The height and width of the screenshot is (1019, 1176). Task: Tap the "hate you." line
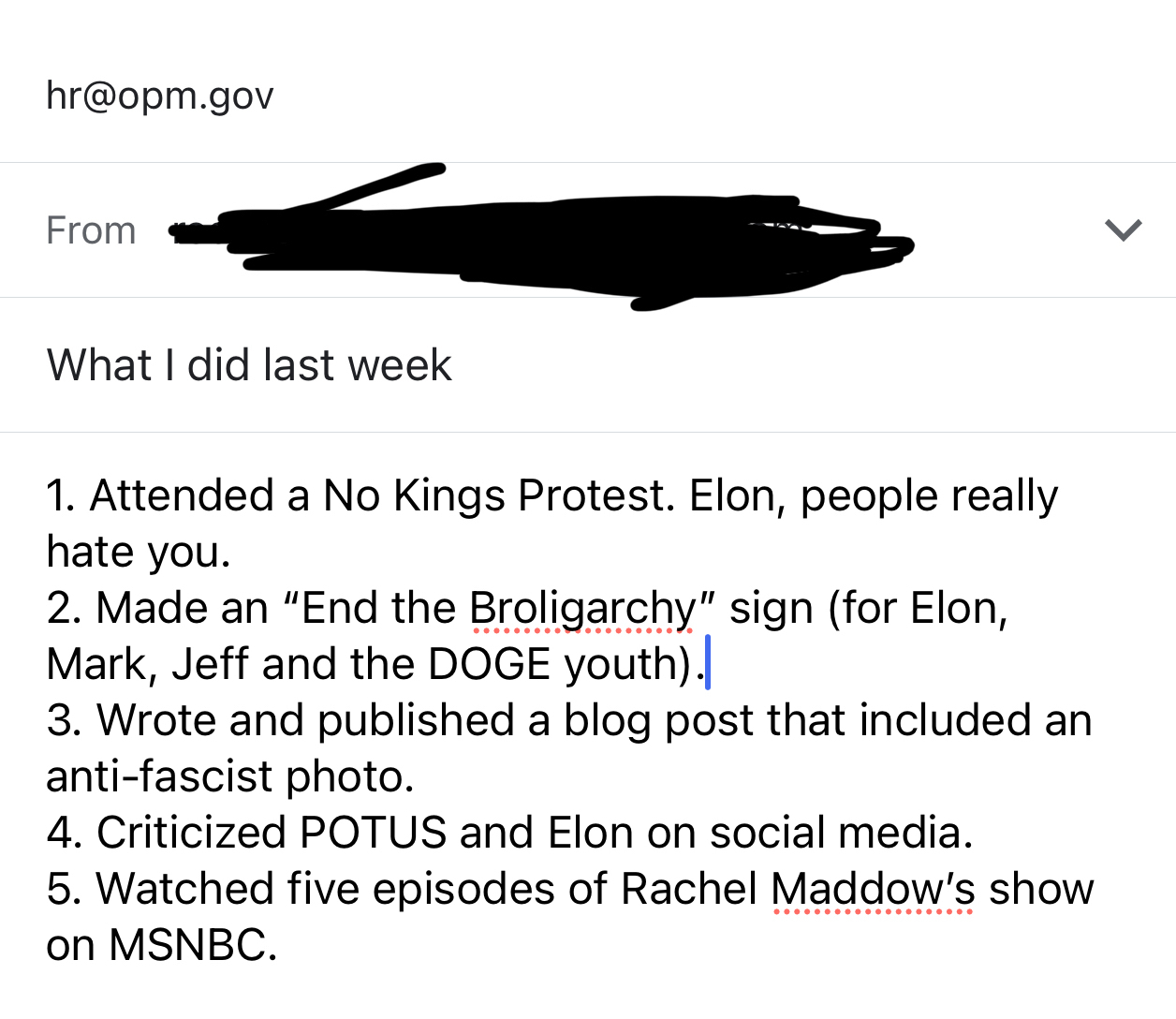138,552
